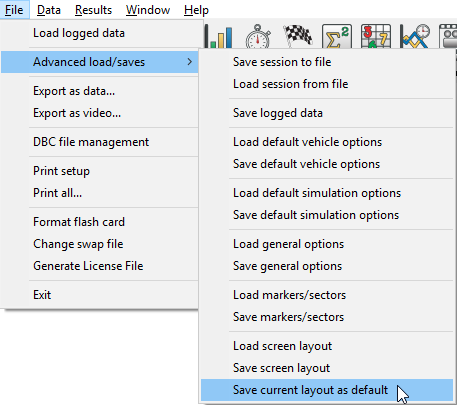Open the File menu
The height and width of the screenshot is (405, 457).
tap(14, 10)
